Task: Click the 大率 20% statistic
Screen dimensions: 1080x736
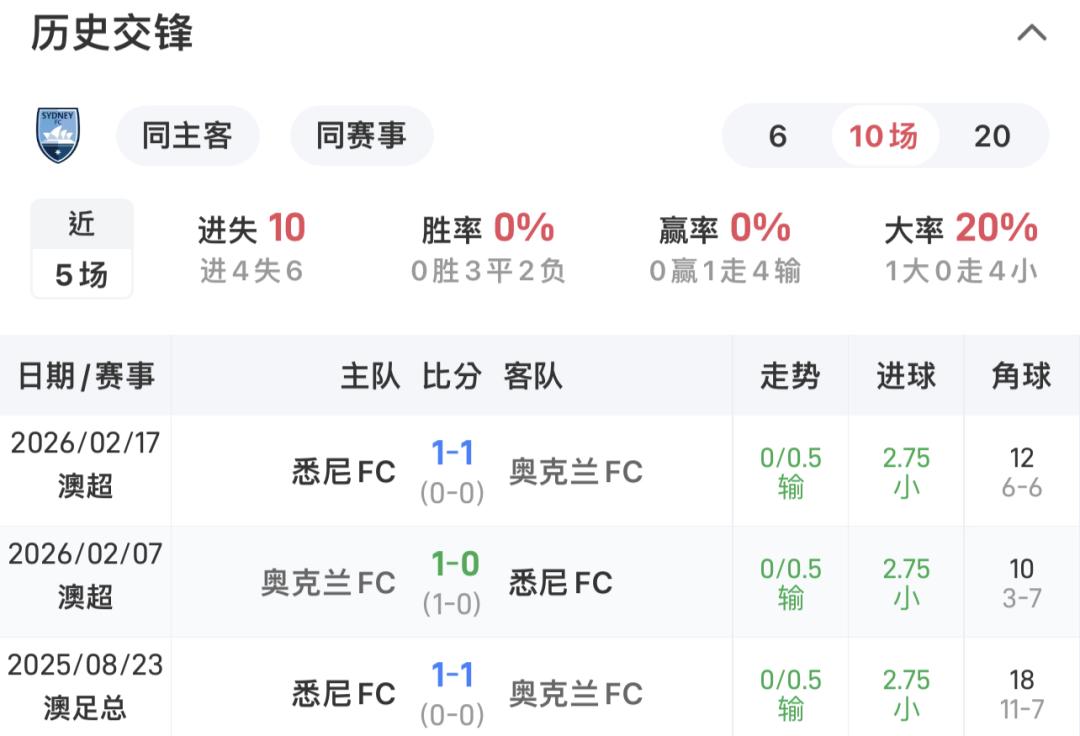Action: tap(961, 246)
